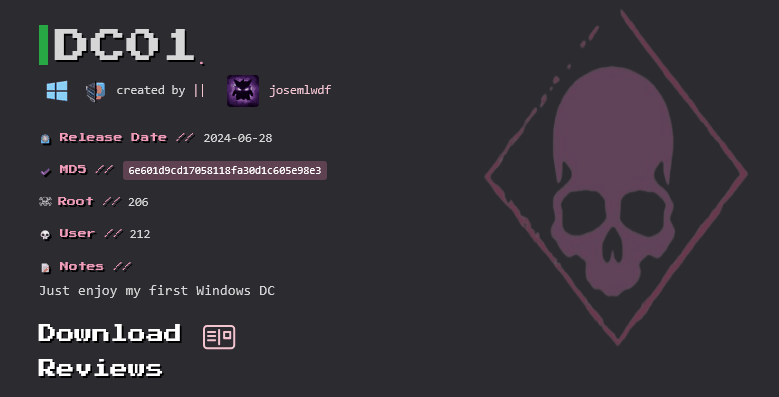
Task: Open the writeups icon next to Download
Action: pos(219,337)
